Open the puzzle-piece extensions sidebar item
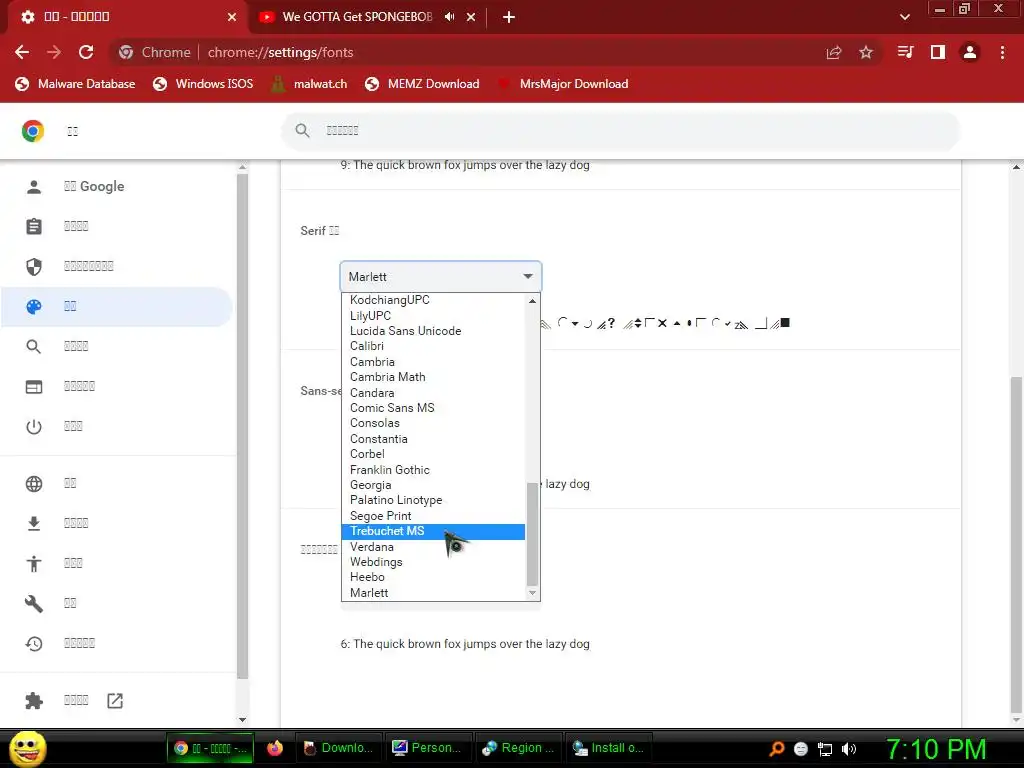Screen dimensions: 1024x768 (34, 701)
